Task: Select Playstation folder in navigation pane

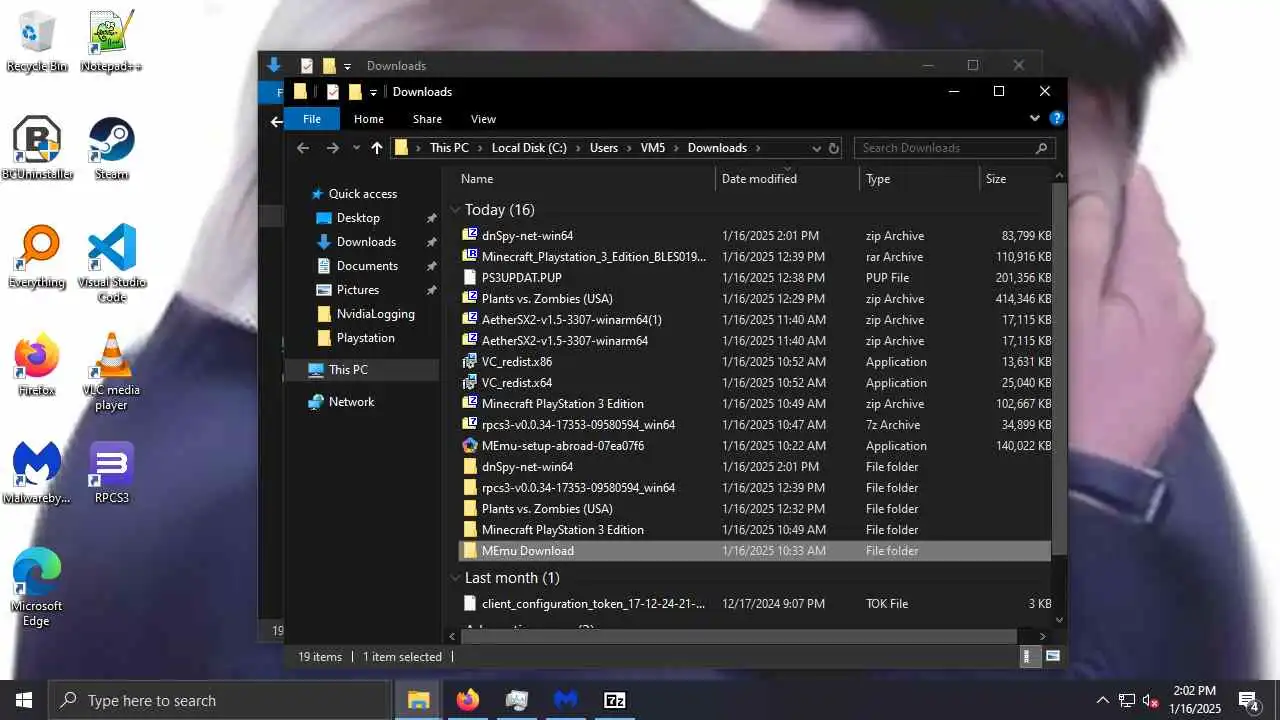Action: (365, 338)
